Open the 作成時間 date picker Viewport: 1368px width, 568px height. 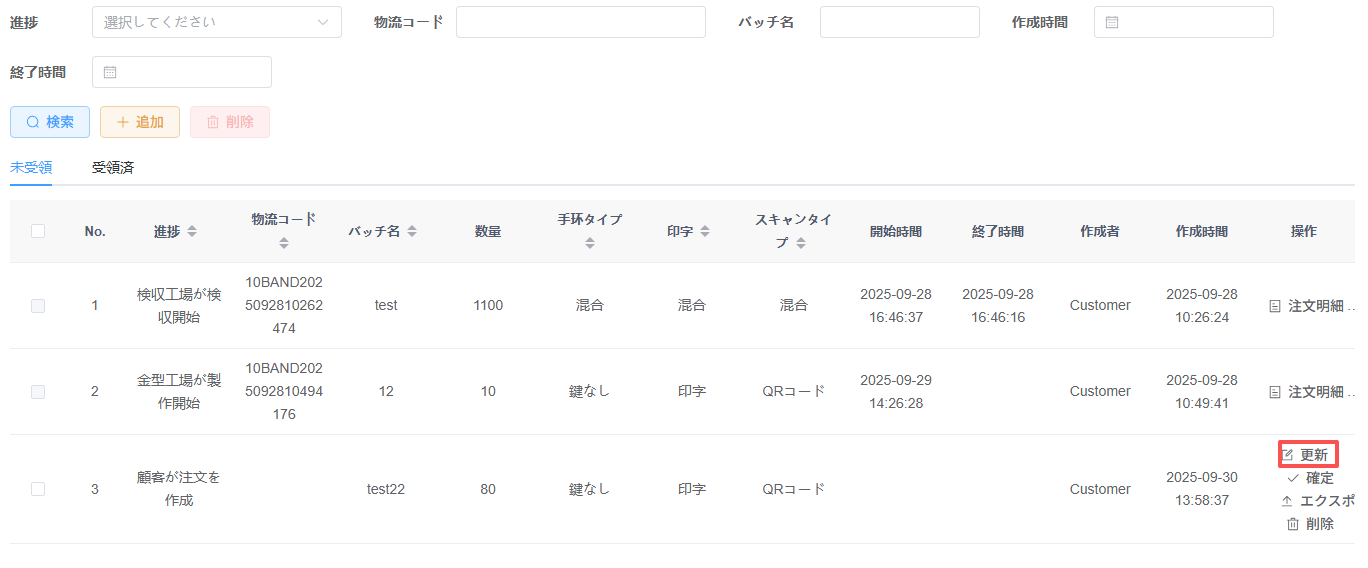click(x=1183, y=22)
